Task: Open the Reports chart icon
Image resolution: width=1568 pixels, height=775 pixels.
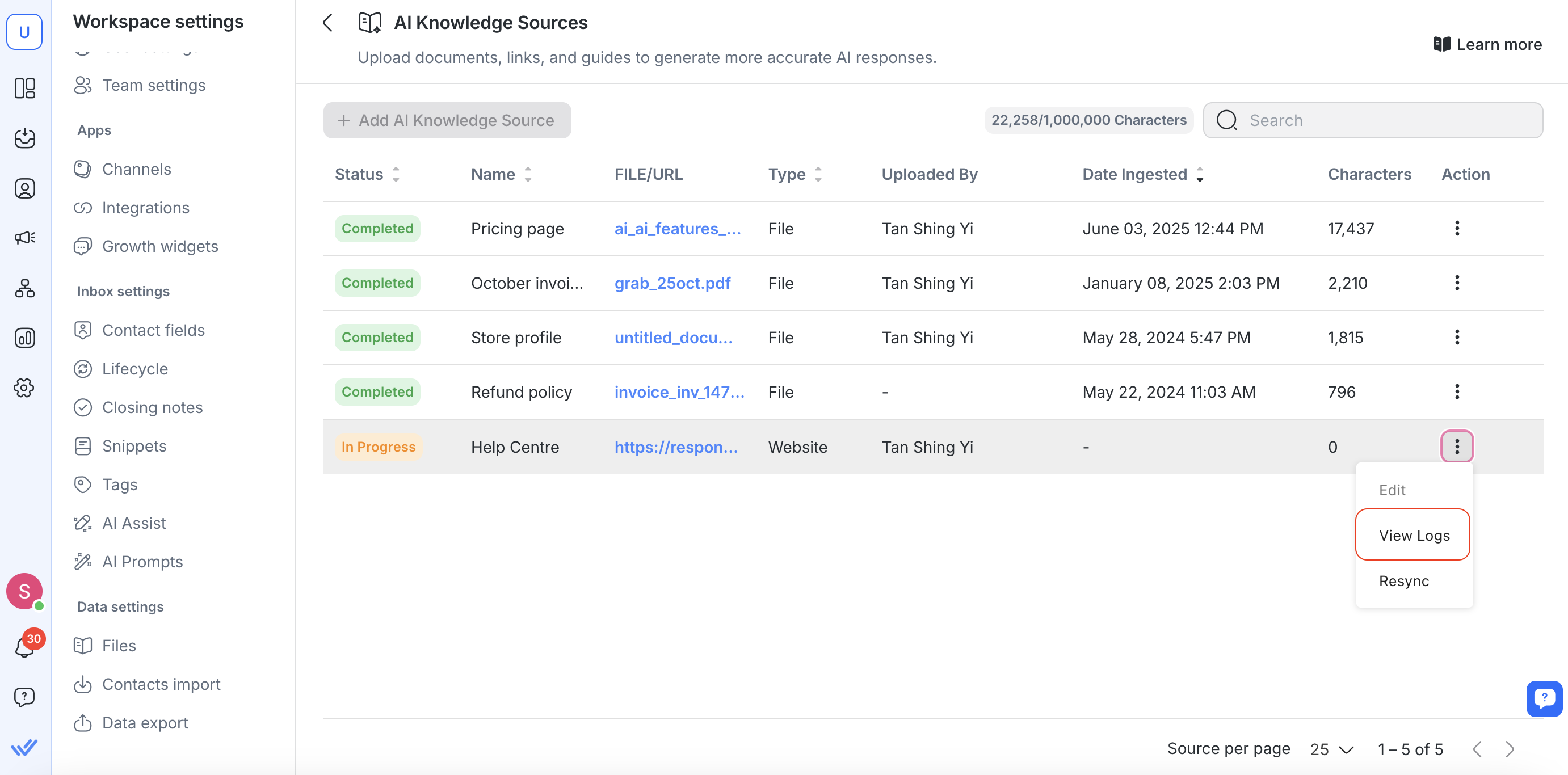Action: click(x=24, y=338)
